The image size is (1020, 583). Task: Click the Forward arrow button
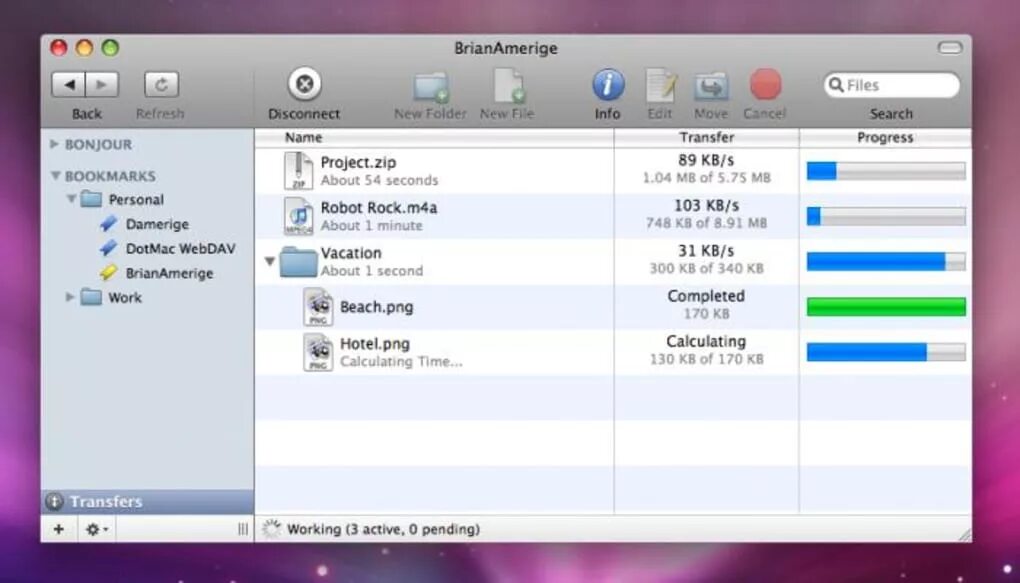[x=101, y=85]
